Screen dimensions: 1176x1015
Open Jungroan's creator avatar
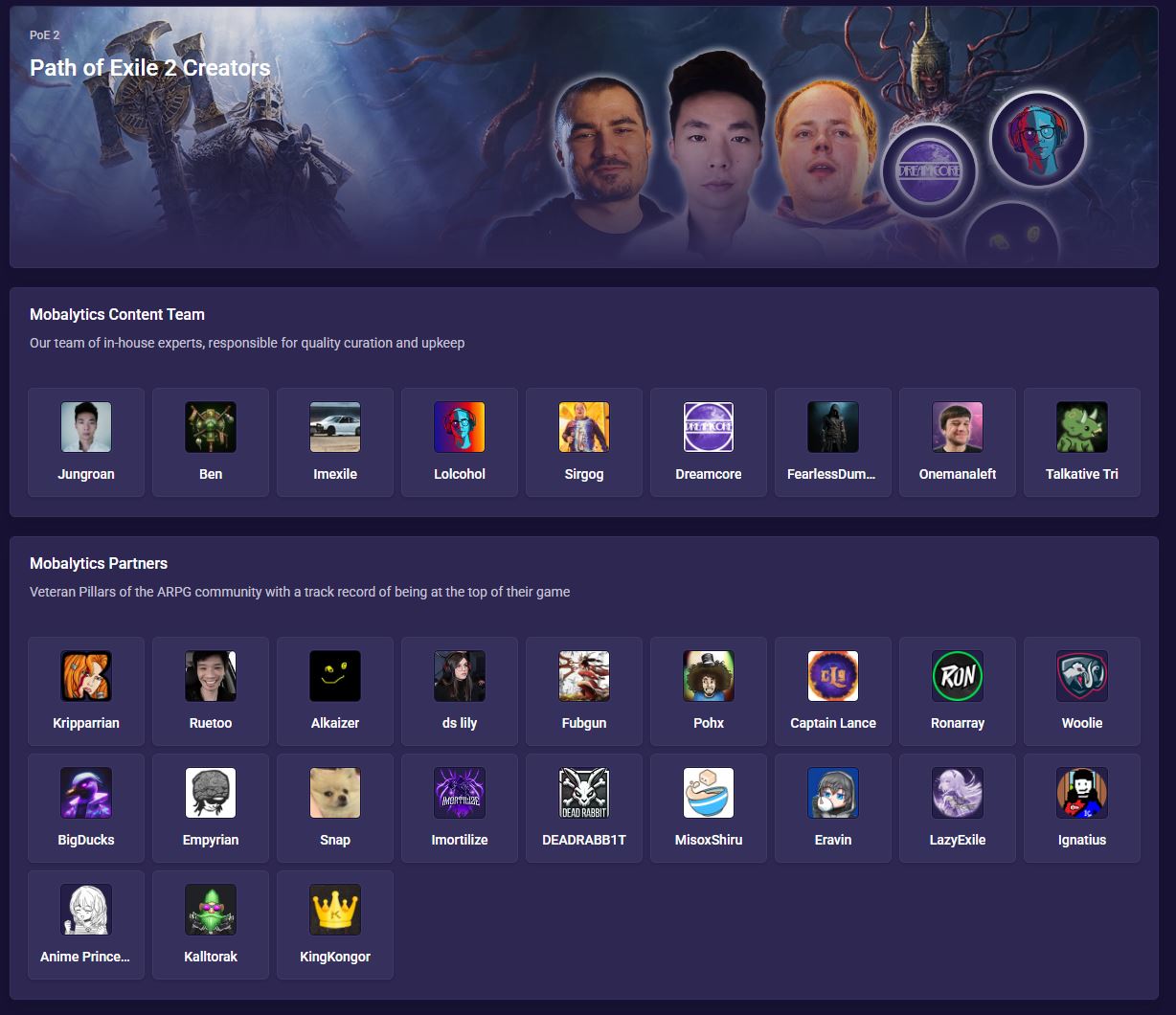[86, 427]
